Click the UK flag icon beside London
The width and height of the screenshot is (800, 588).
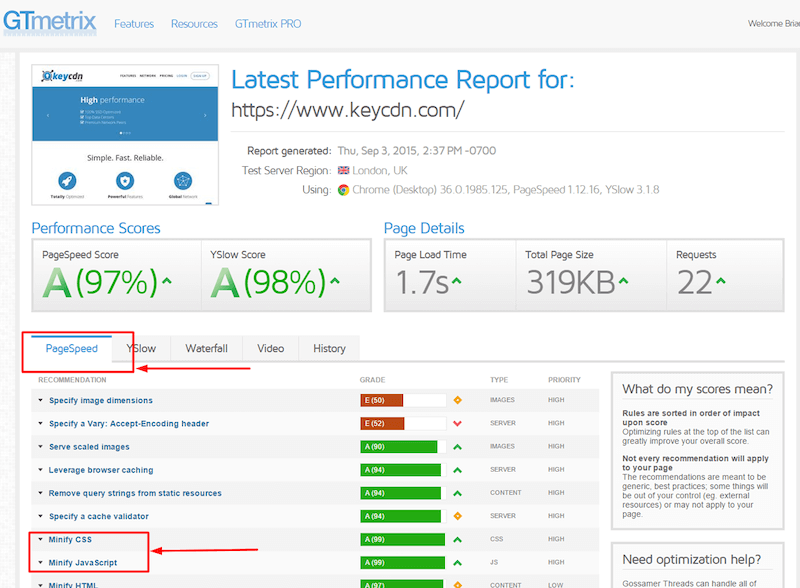pos(343,170)
